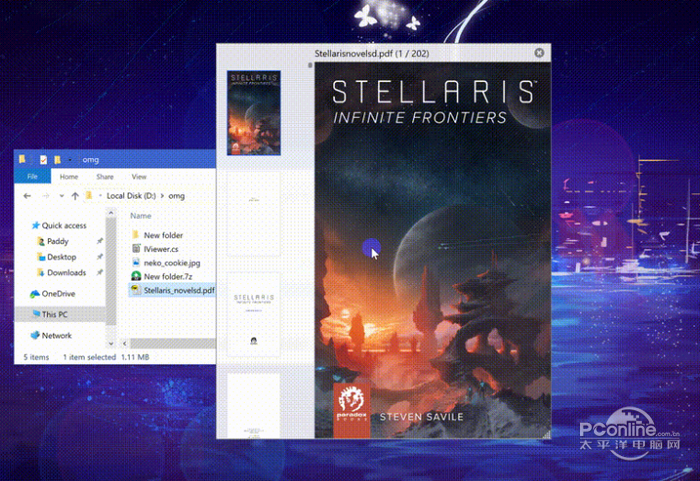The image size is (700, 481).
Task: Open the Home ribbon tab in Explorer
Action: coord(69,176)
